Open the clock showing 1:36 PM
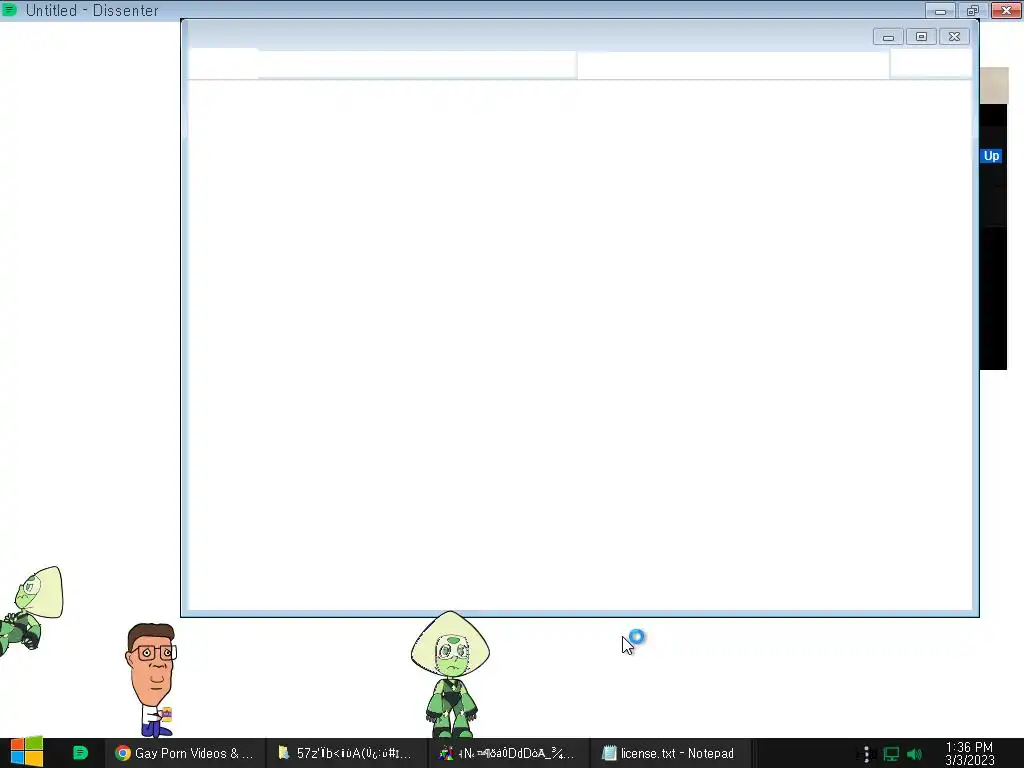Image resolution: width=1024 pixels, height=768 pixels. (970, 753)
